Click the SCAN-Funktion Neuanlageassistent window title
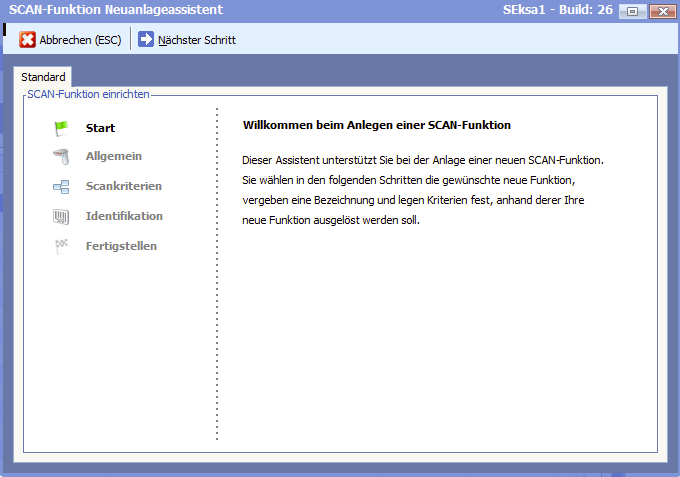Screen dimensions: 680x477 click(116, 10)
